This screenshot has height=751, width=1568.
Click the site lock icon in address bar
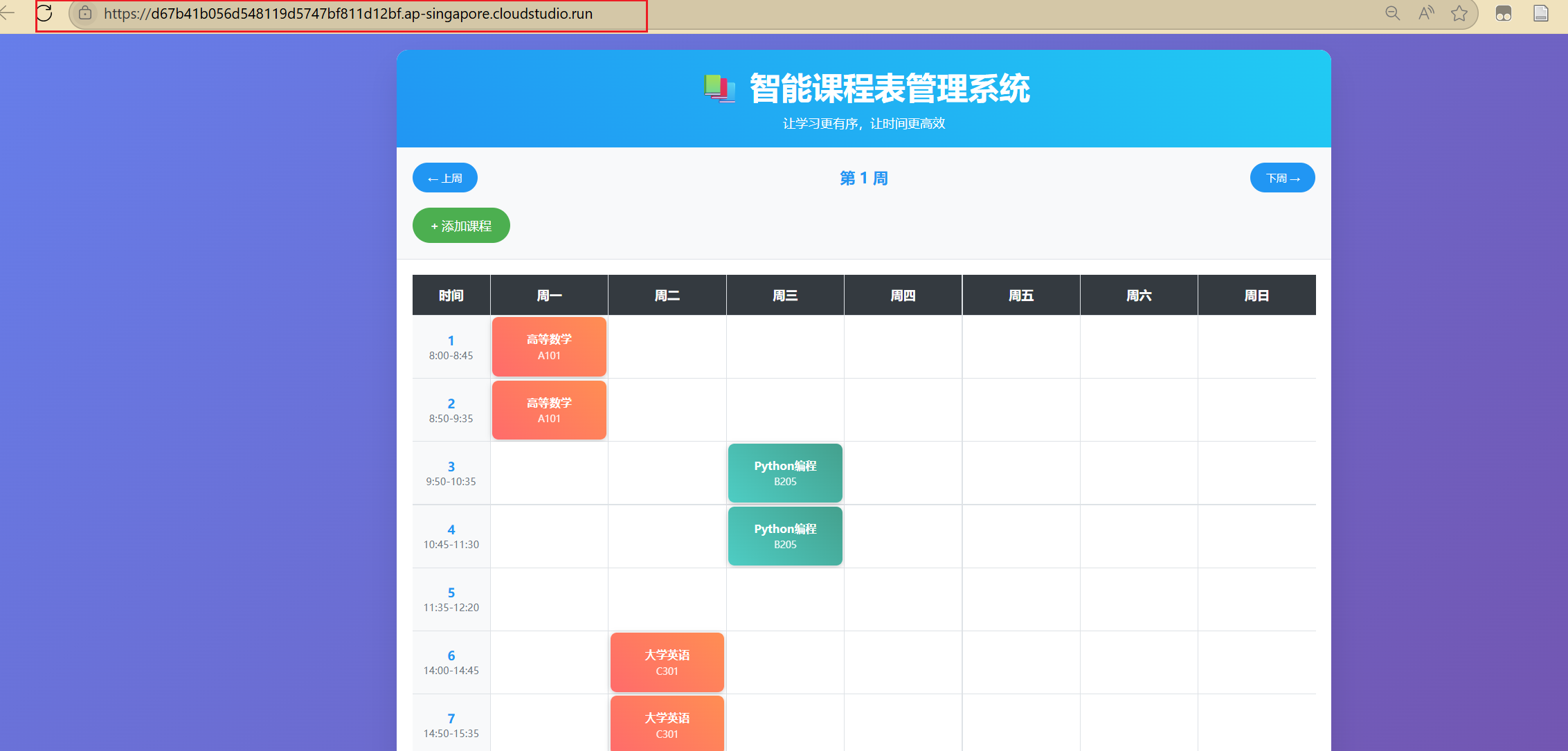tap(85, 13)
